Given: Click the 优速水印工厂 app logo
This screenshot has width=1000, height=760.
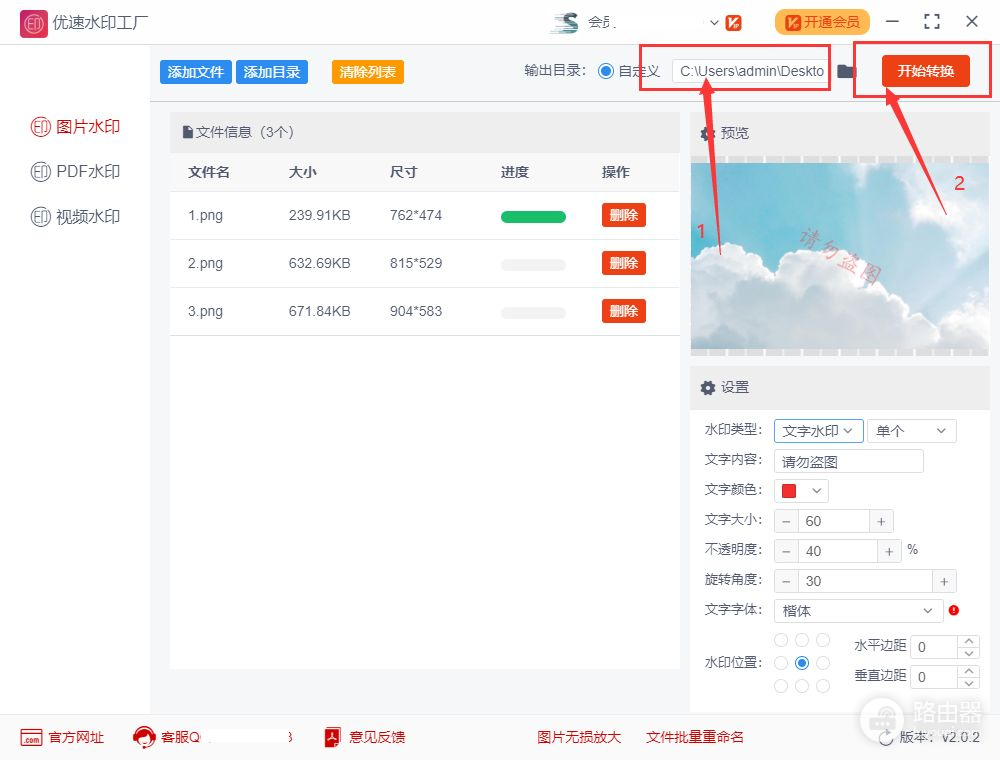Looking at the screenshot, I should (33, 22).
